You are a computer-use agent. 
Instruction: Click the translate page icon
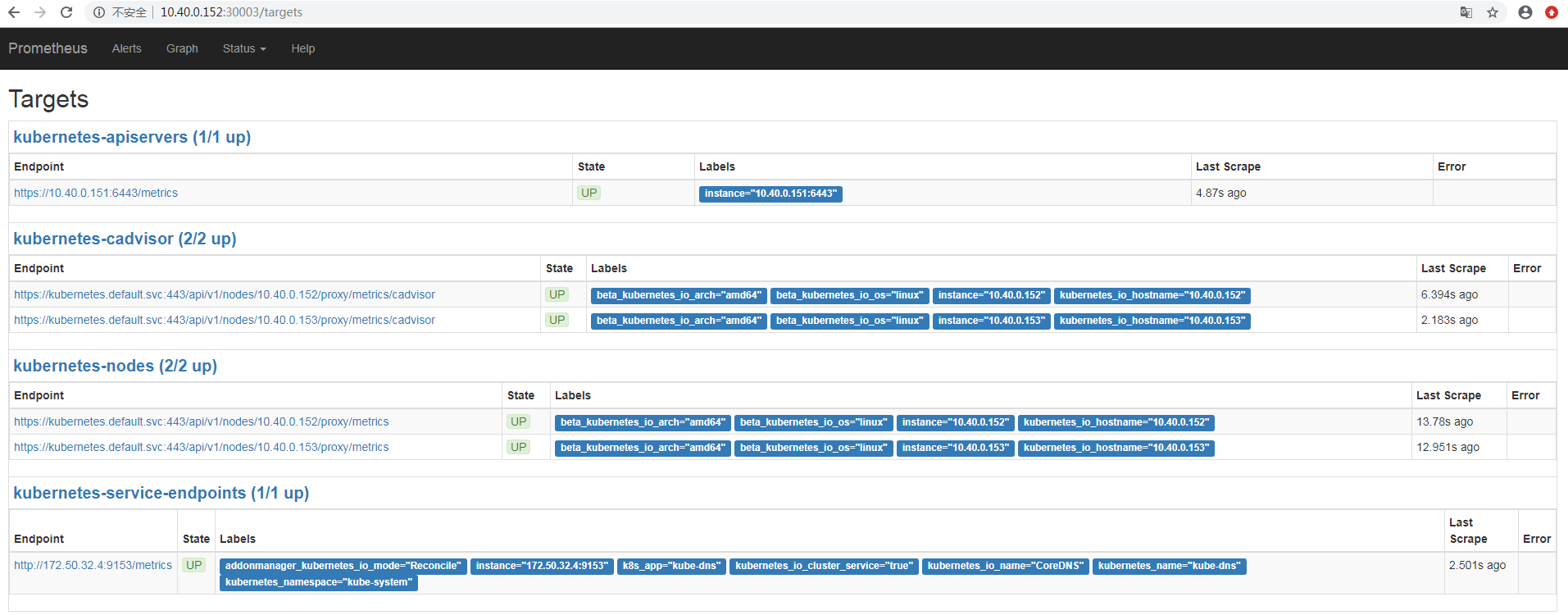pyautogui.click(x=1466, y=12)
